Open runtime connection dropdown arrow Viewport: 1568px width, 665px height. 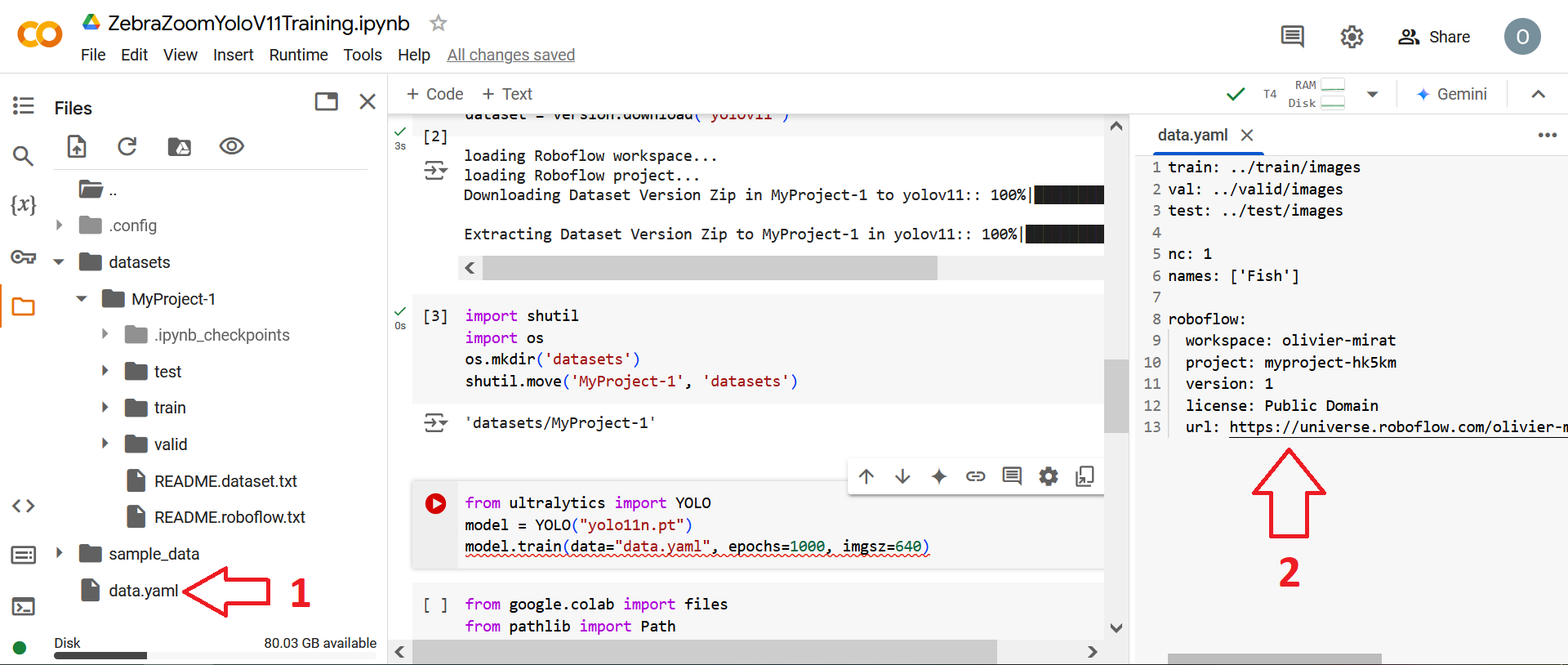click(x=1373, y=94)
